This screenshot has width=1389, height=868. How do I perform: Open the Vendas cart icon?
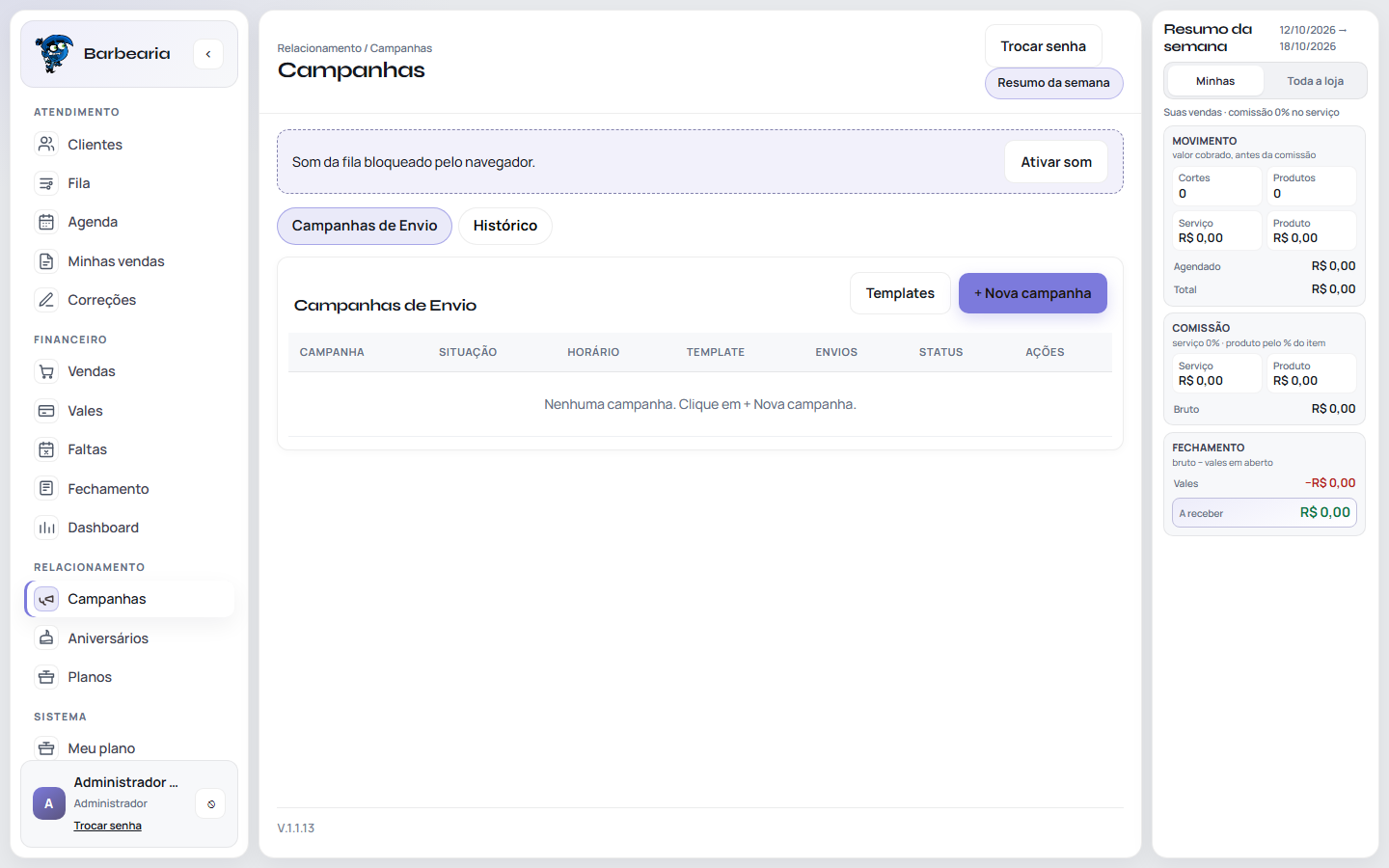coord(46,371)
